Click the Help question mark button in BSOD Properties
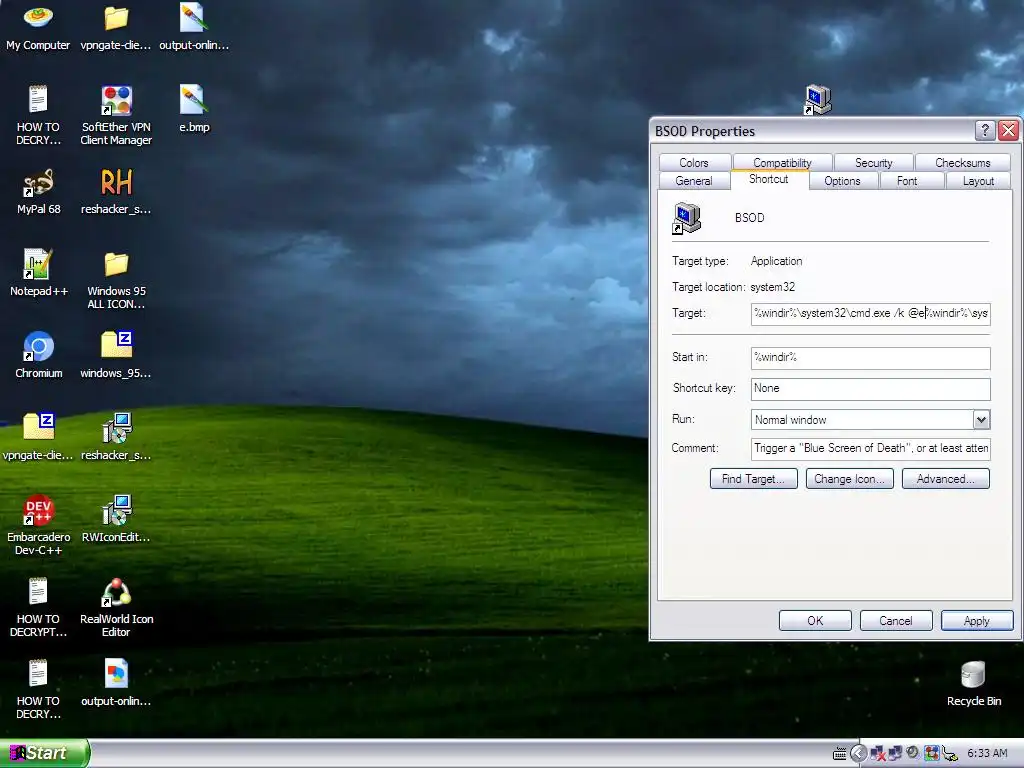 (984, 131)
